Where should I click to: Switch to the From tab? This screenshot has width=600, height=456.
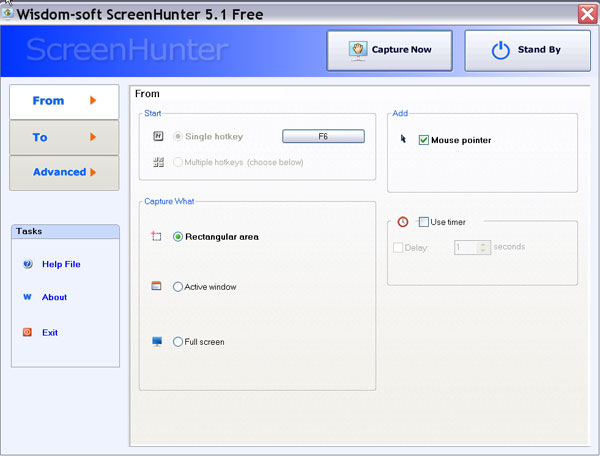pos(64,101)
